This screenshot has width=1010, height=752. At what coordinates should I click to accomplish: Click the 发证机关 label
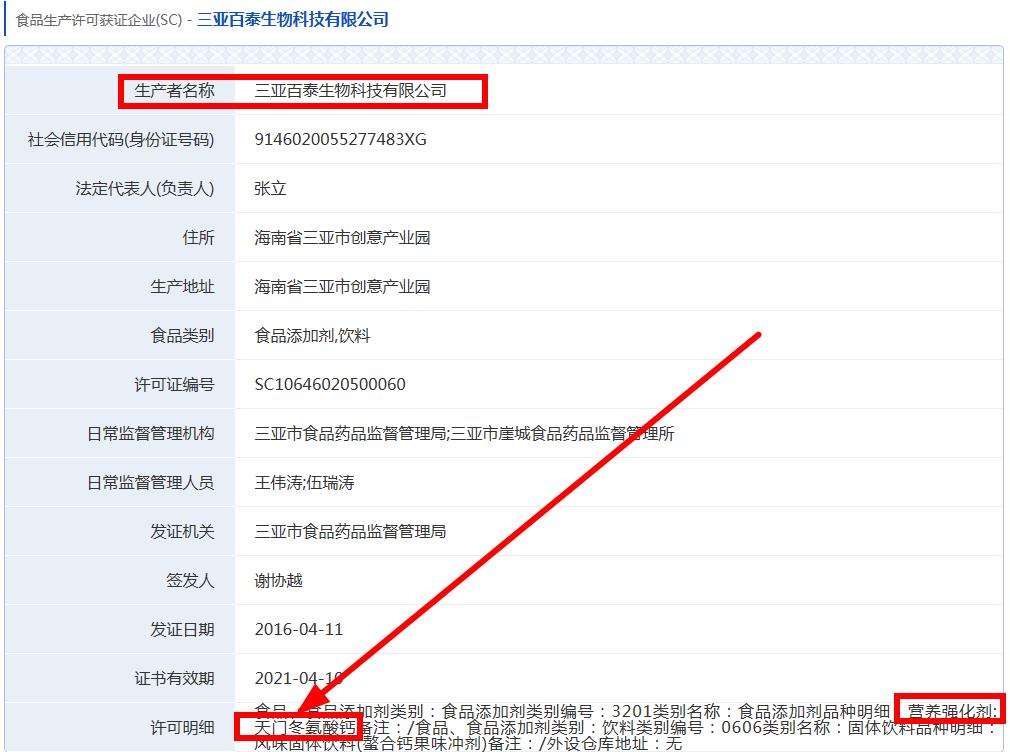(x=182, y=532)
